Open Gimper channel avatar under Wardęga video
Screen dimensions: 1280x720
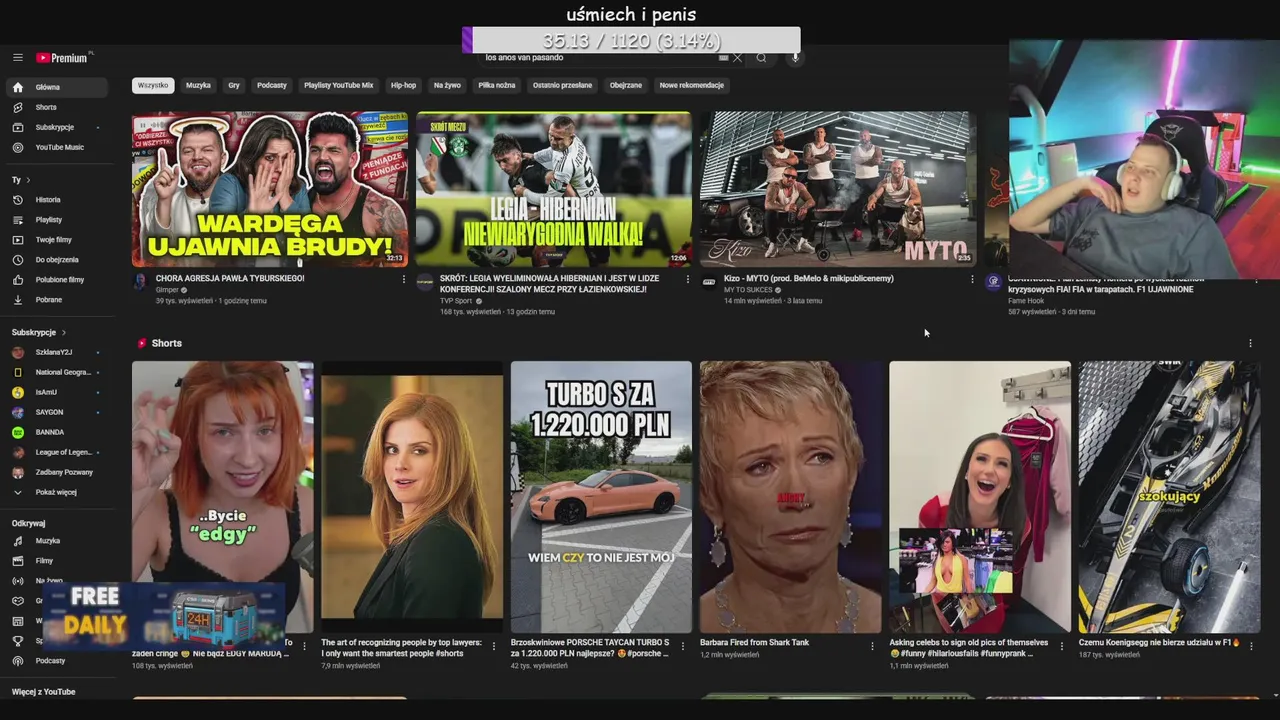(x=141, y=282)
